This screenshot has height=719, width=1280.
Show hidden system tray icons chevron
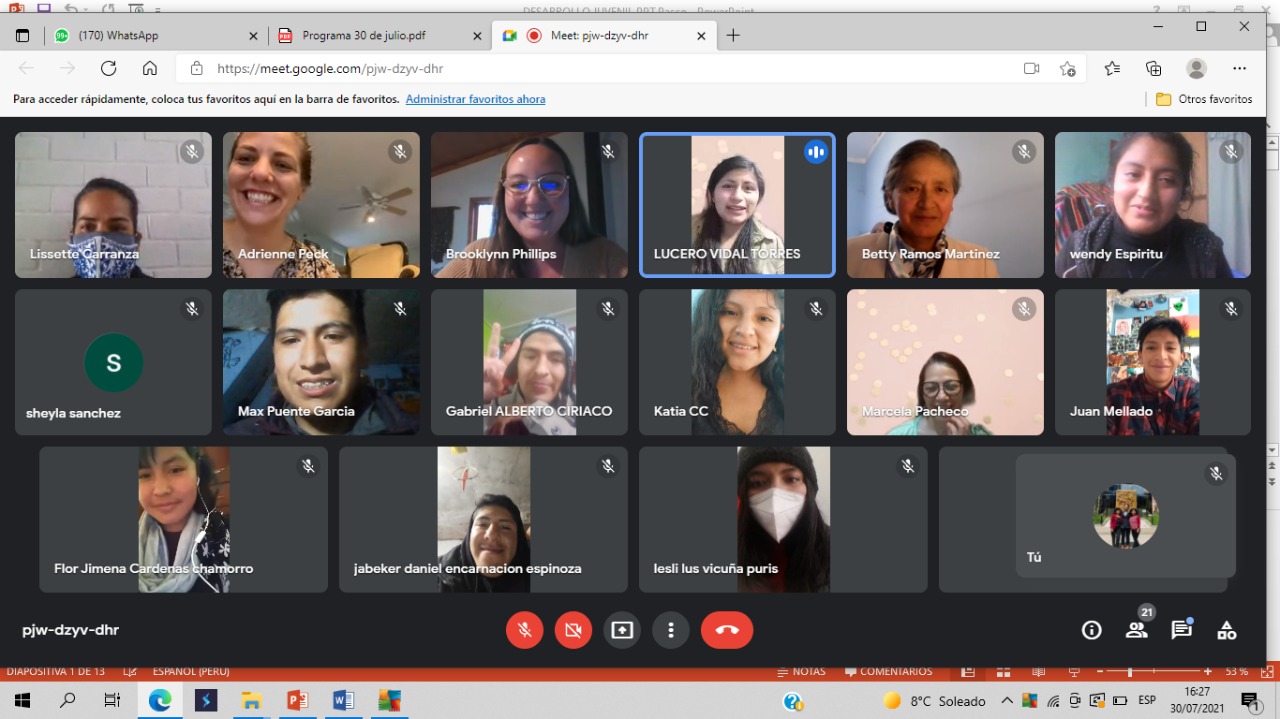(1007, 701)
